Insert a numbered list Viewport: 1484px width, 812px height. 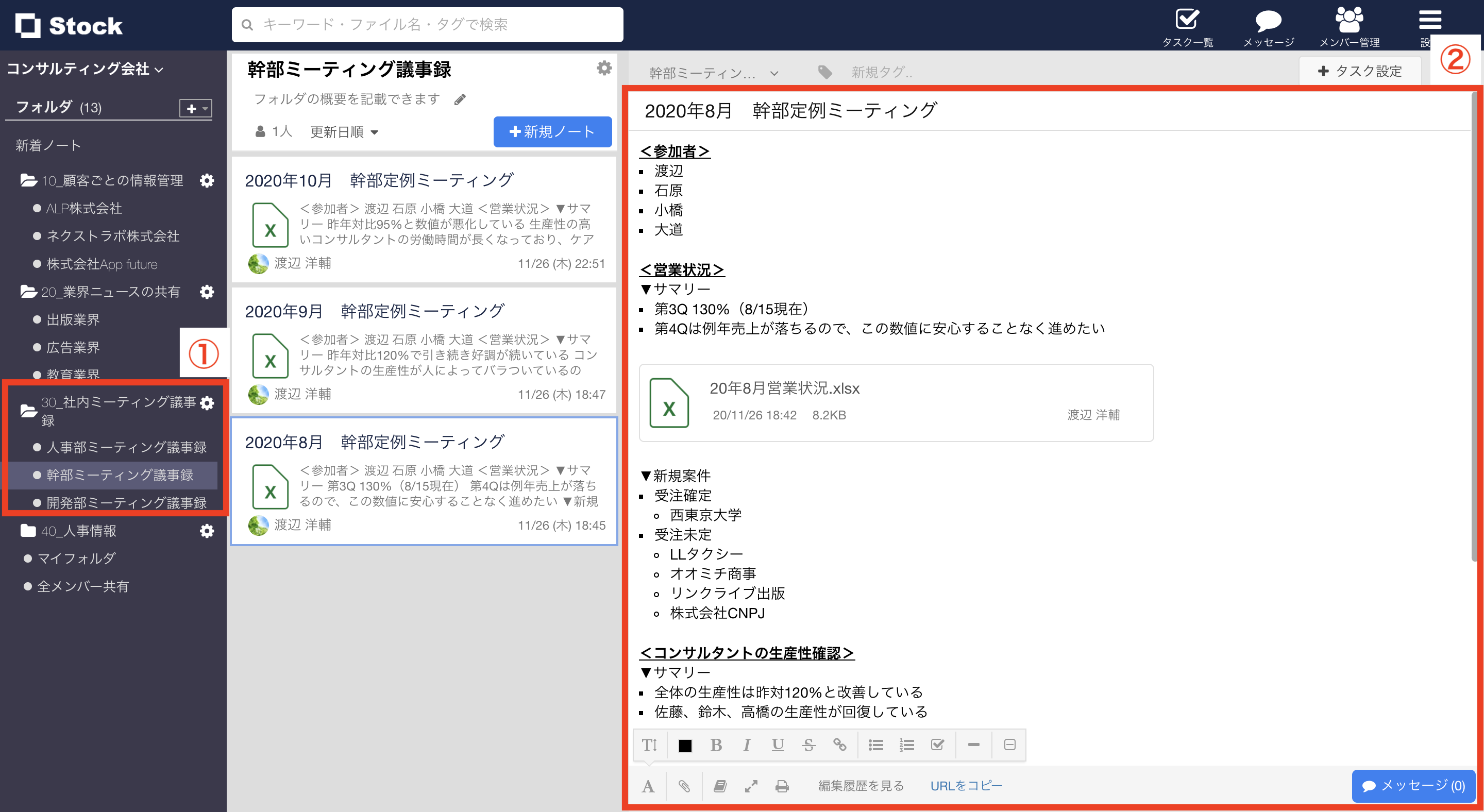tap(907, 745)
